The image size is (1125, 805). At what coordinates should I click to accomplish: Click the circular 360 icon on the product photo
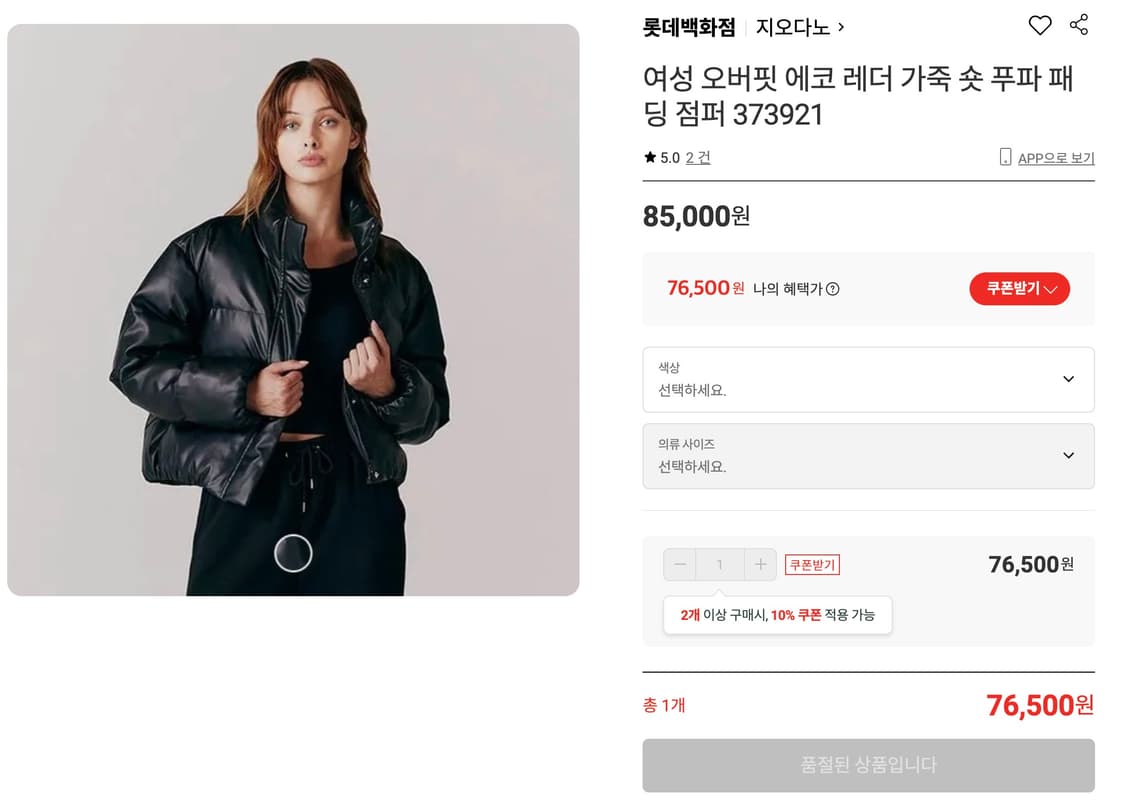click(x=294, y=553)
